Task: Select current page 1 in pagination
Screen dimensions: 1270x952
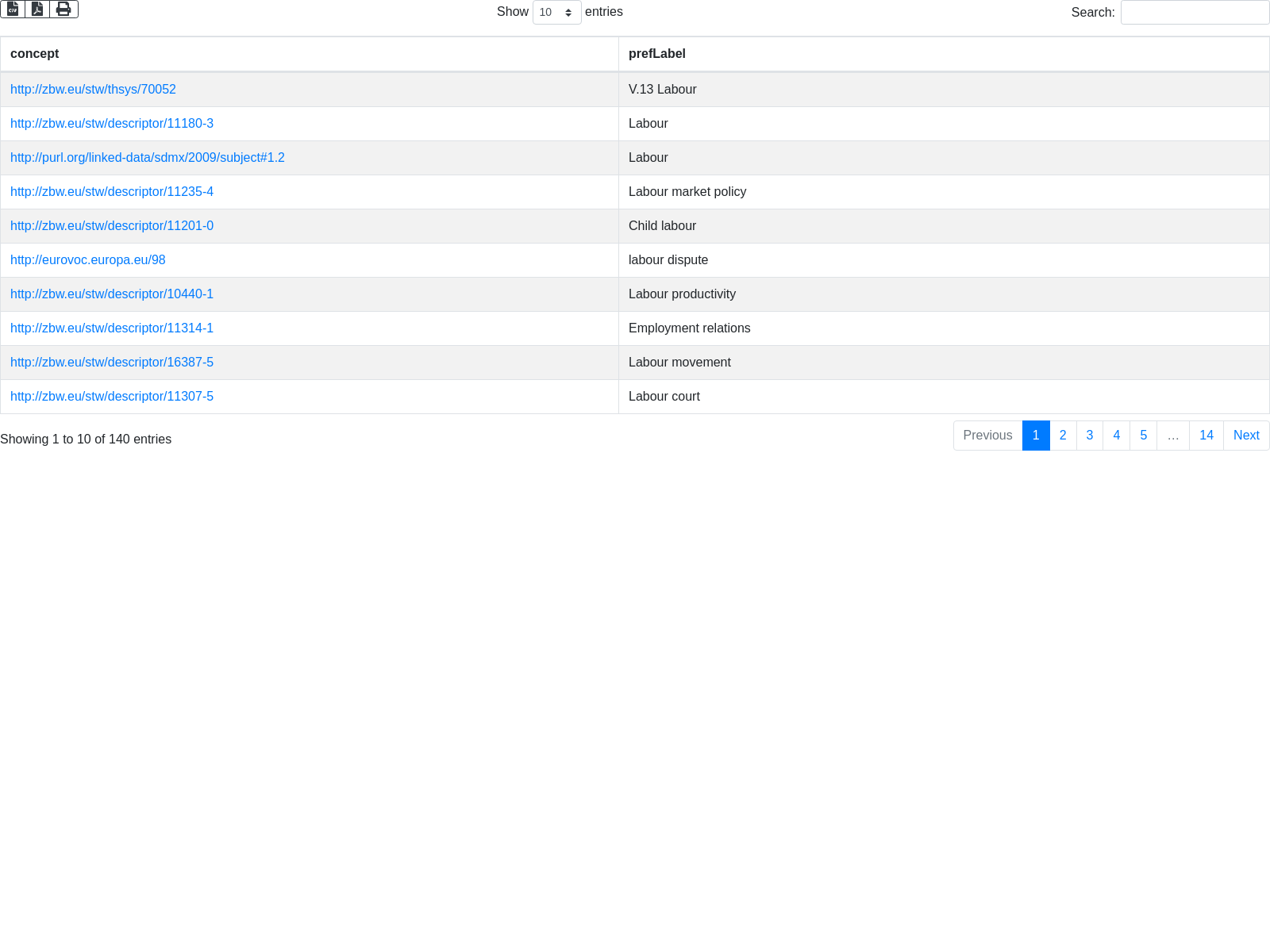Action: pos(1036,436)
